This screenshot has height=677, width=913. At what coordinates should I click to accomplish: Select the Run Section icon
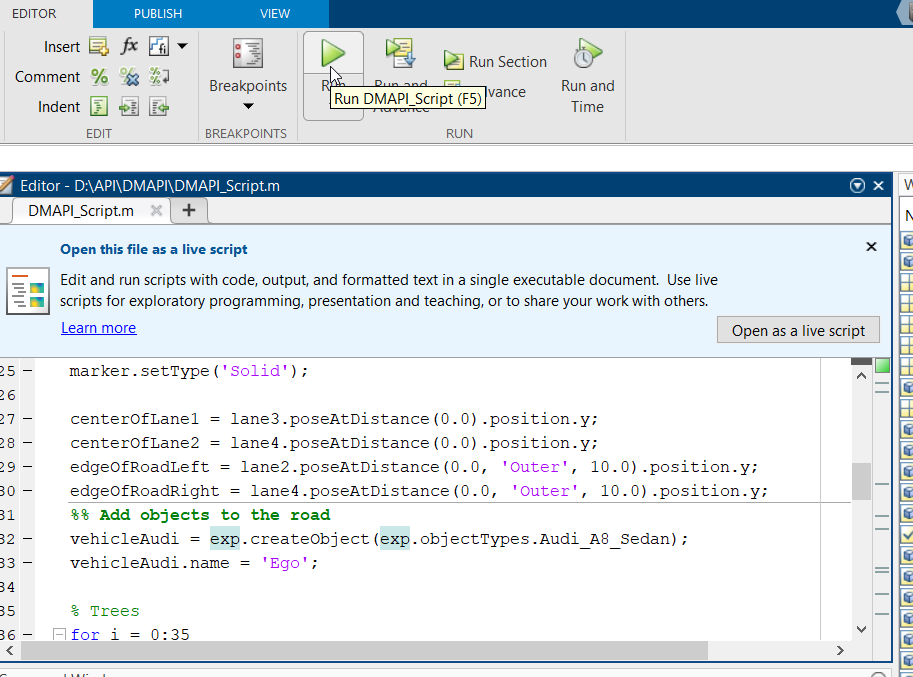(452, 61)
